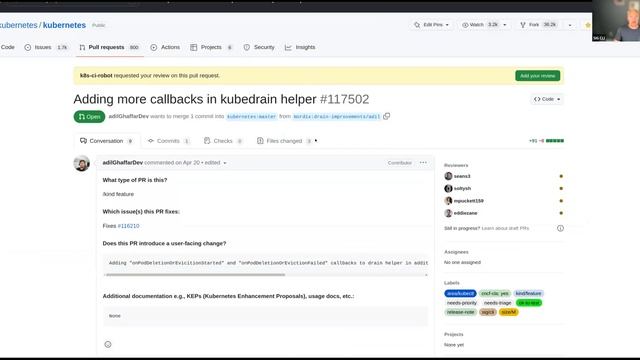Expand the edited history dropdown
This screenshot has width=640, height=360.
[215, 162]
